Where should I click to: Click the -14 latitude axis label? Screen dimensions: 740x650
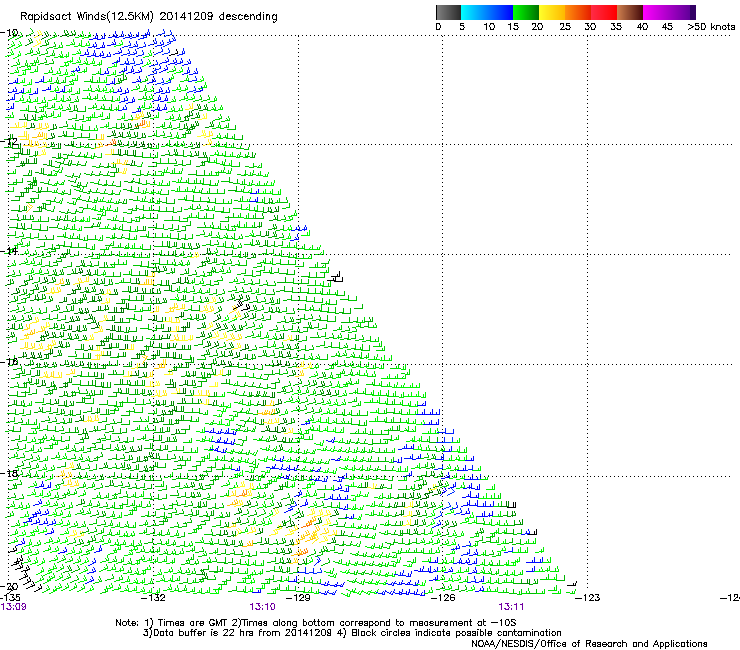(9, 251)
